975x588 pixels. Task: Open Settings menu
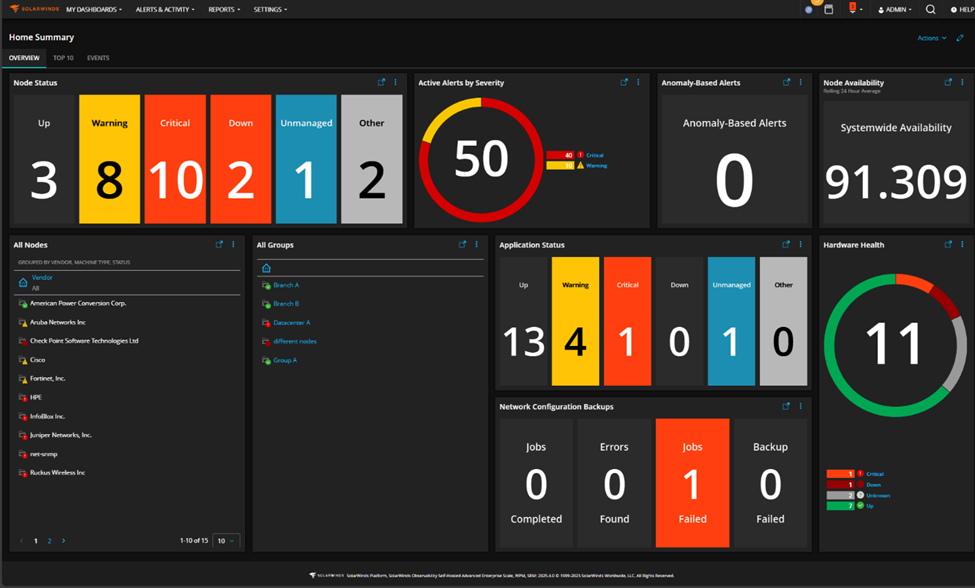click(270, 9)
